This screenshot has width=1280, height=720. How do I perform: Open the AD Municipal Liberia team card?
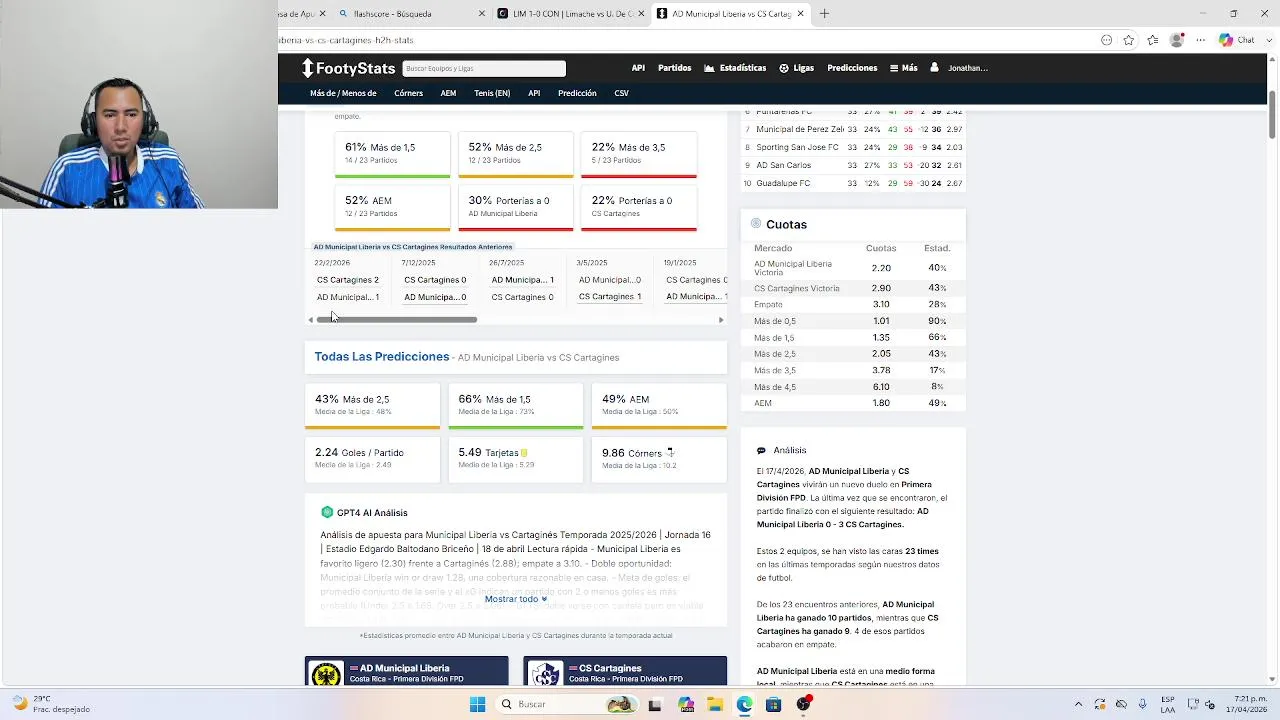pyautogui.click(x=407, y=672)
